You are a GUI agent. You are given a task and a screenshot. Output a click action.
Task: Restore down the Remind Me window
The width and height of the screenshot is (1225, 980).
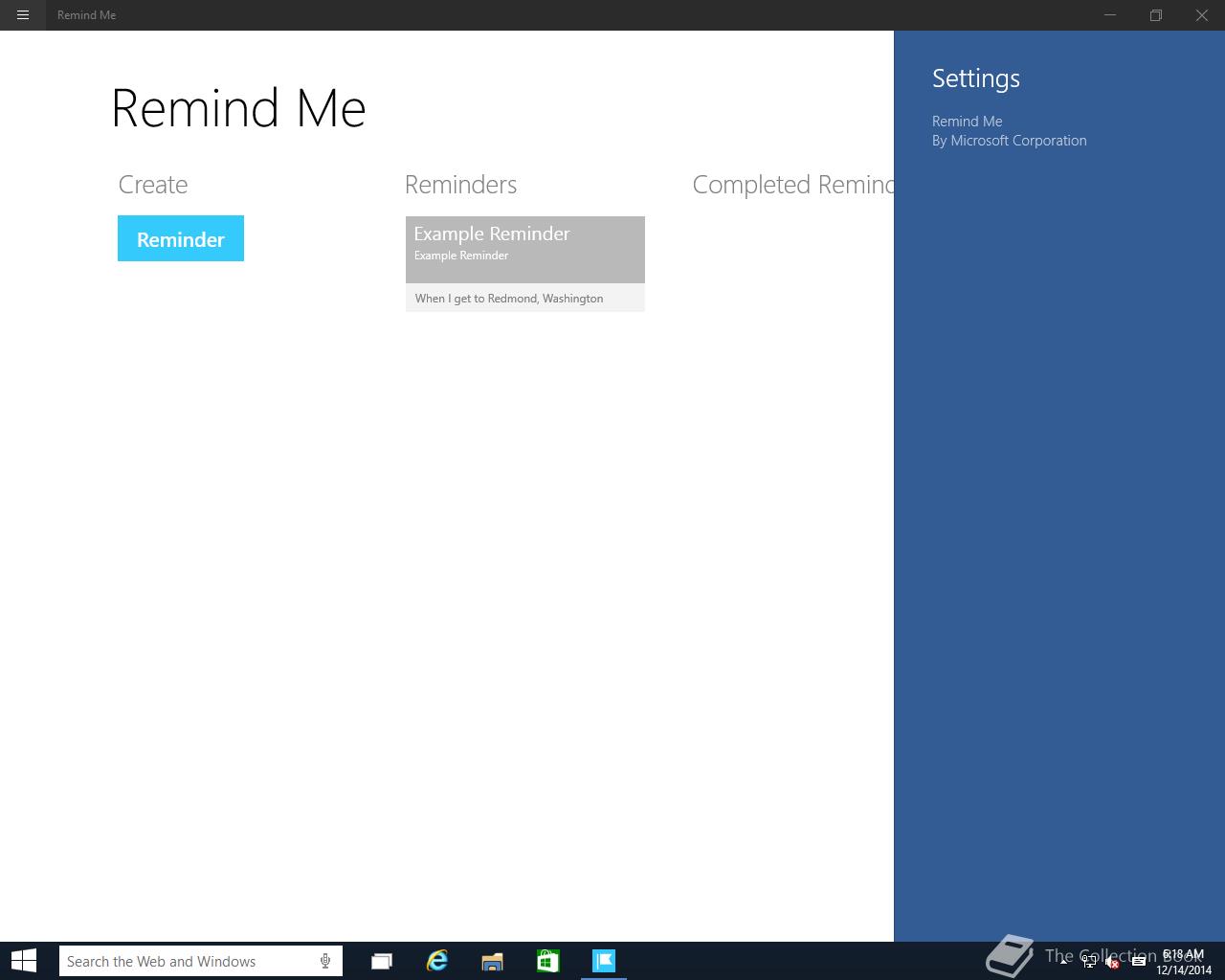coord(1156,15)
